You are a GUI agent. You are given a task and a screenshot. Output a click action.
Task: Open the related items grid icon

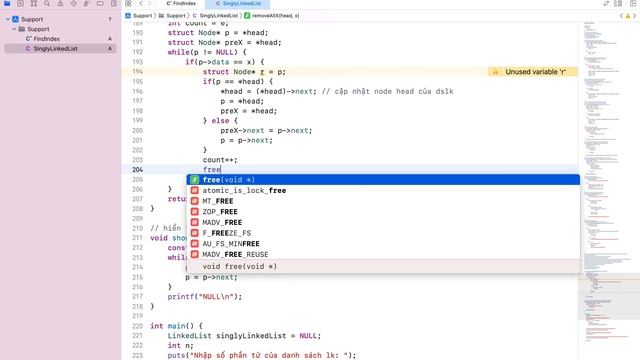[128, 3]
